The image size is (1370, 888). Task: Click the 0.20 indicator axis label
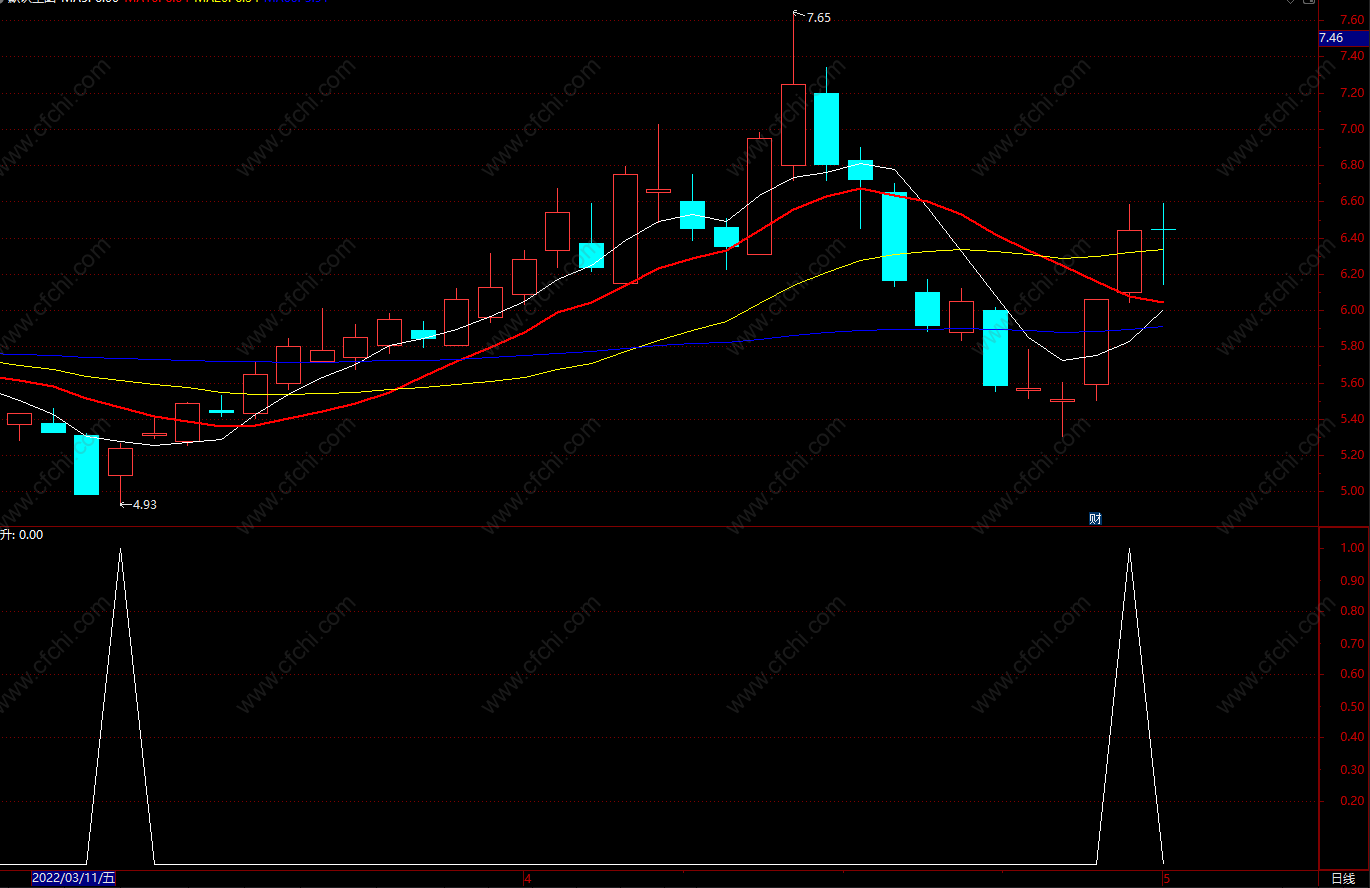point(1352,802)
